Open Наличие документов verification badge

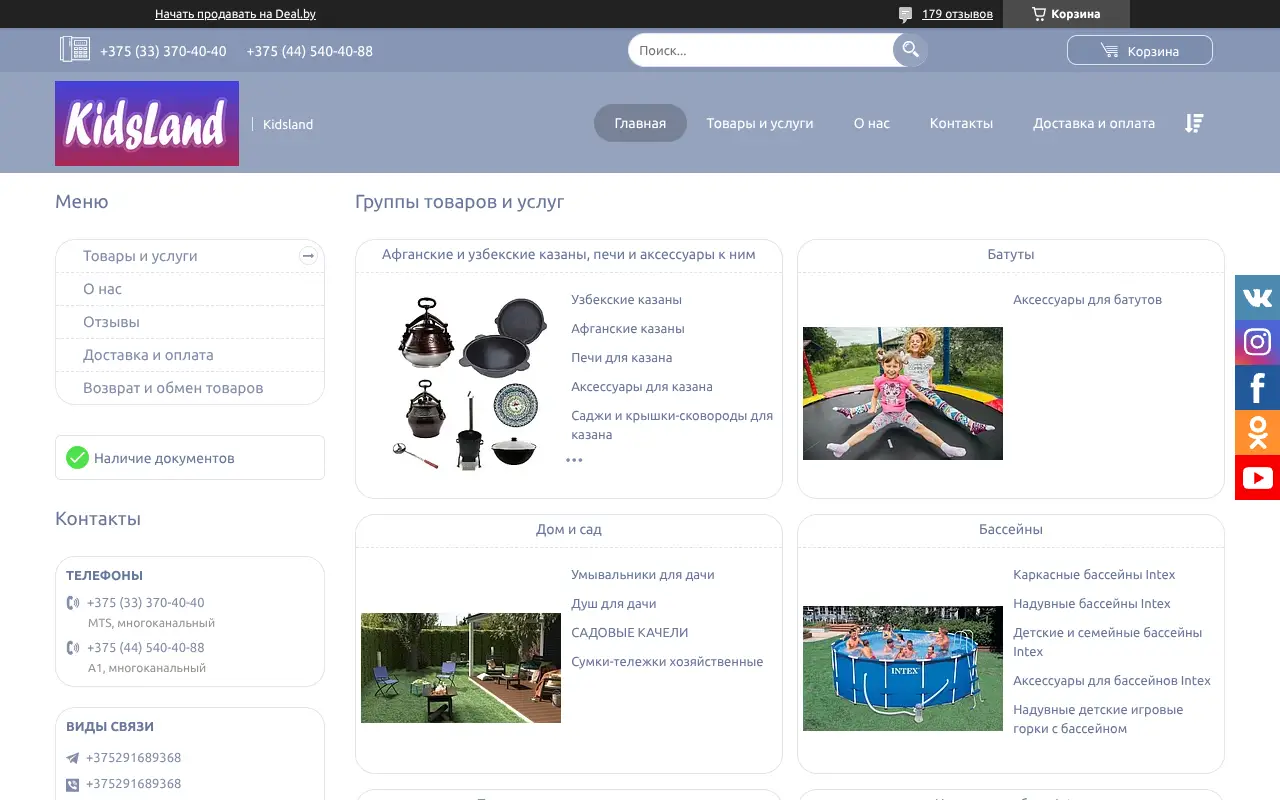(164, 458)
